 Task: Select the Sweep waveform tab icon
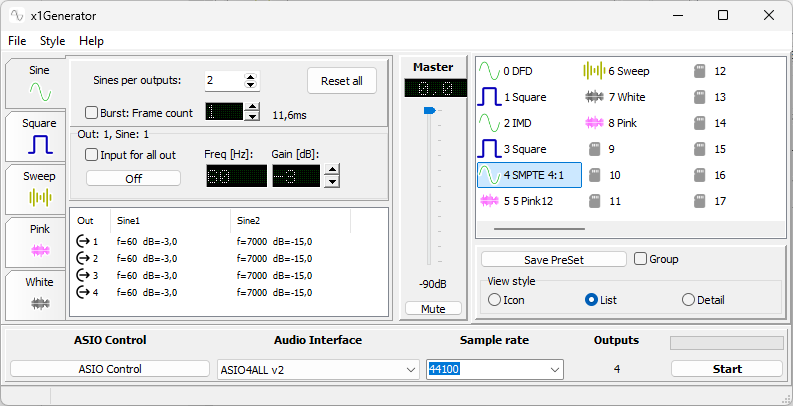[40, 197]
